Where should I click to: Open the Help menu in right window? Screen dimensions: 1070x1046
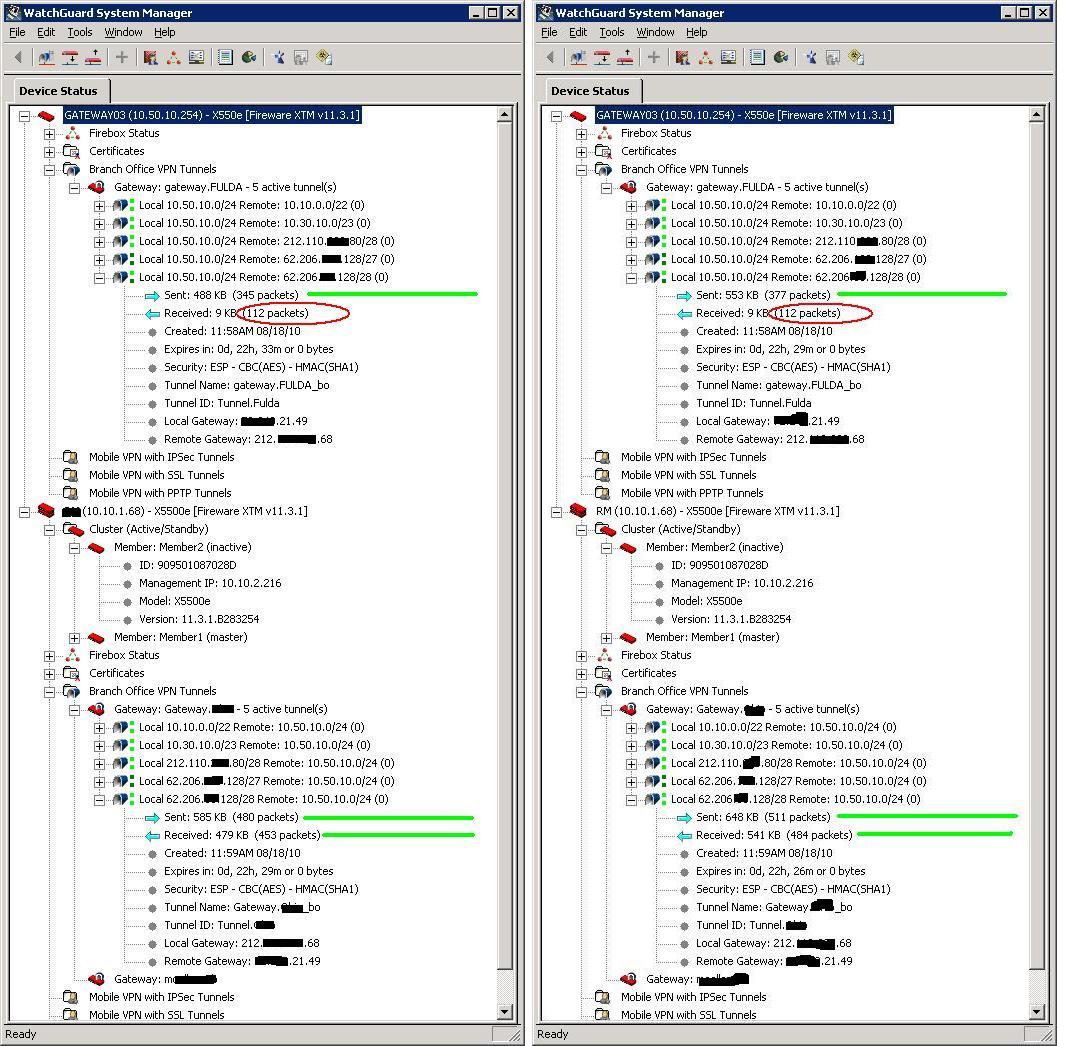click(x=697, y=32)
